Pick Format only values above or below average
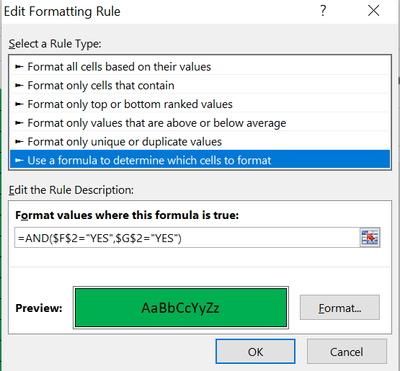Viewport: 400px width, 371px height. (200, 123)
